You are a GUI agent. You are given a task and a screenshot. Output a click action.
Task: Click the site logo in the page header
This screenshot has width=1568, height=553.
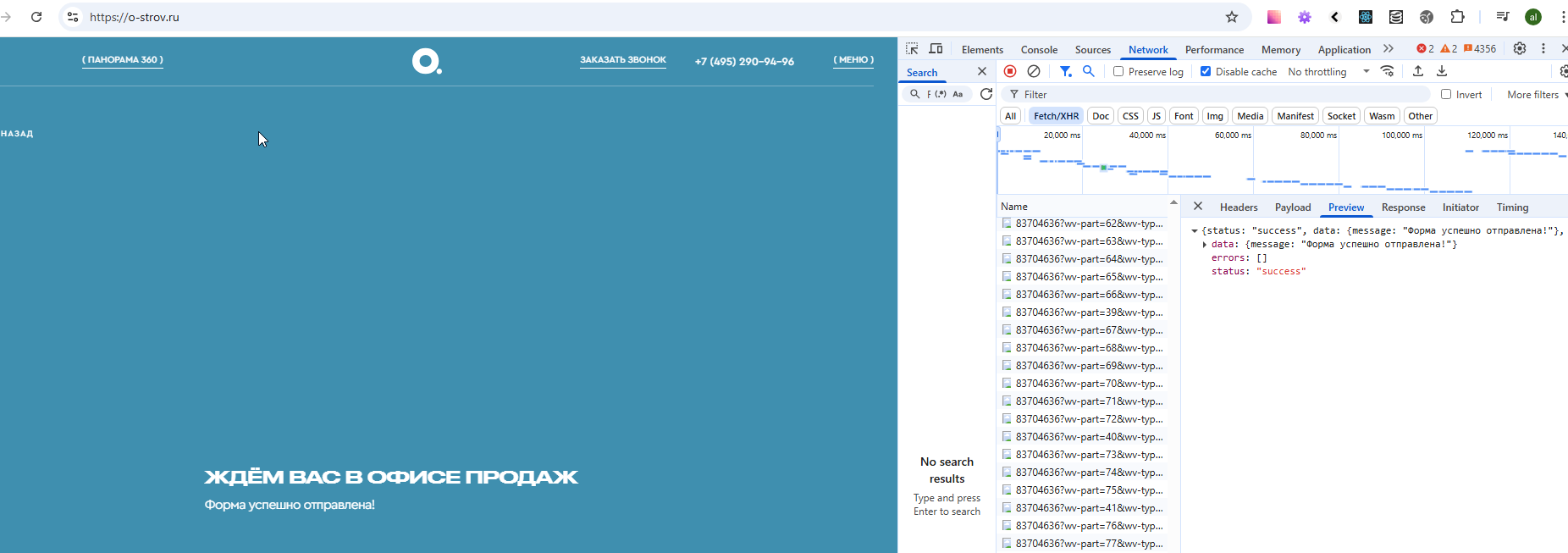coord(427,61)
